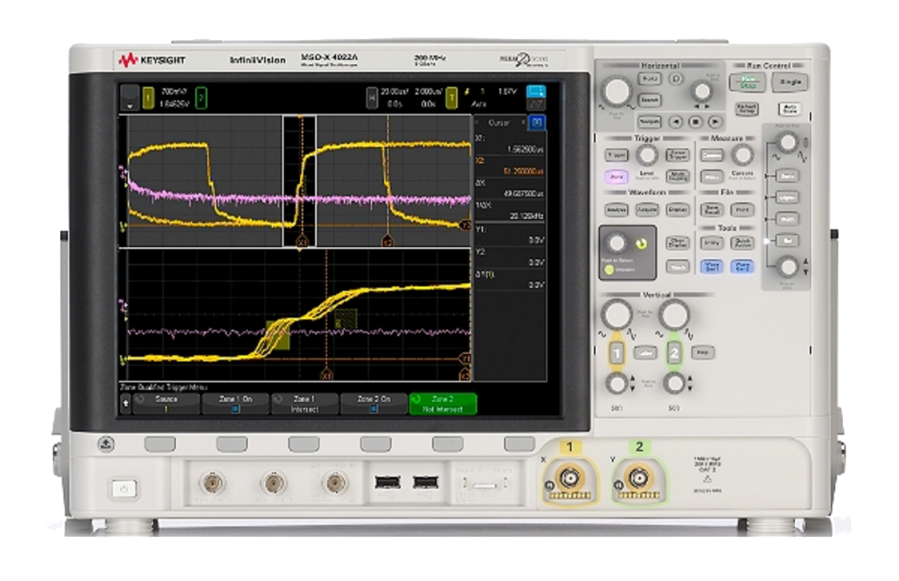Screen dimensions: 899x581
Task: Click the Trigger key
Action: 616,155
